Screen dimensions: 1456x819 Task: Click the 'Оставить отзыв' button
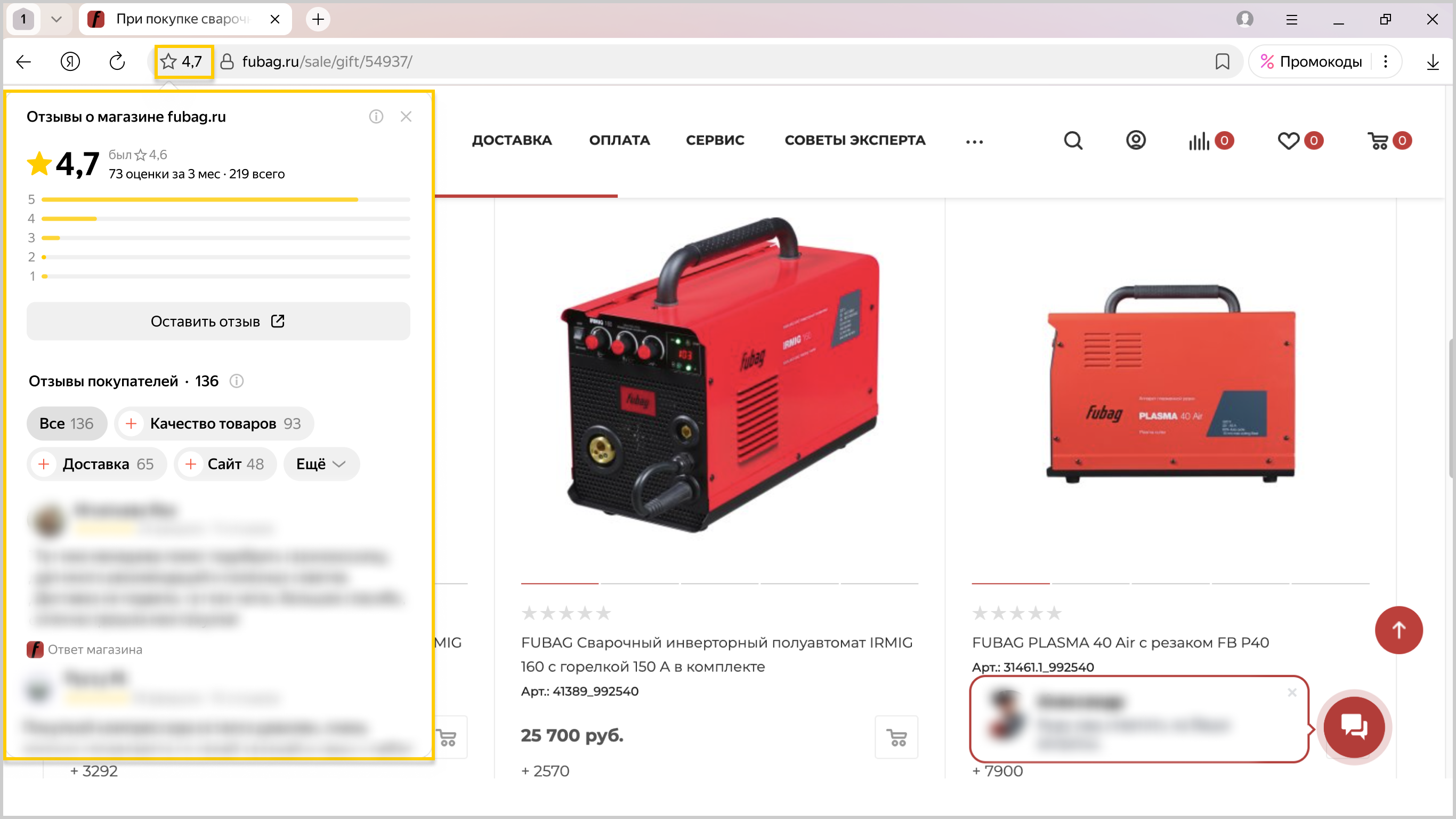pos(218,322)
